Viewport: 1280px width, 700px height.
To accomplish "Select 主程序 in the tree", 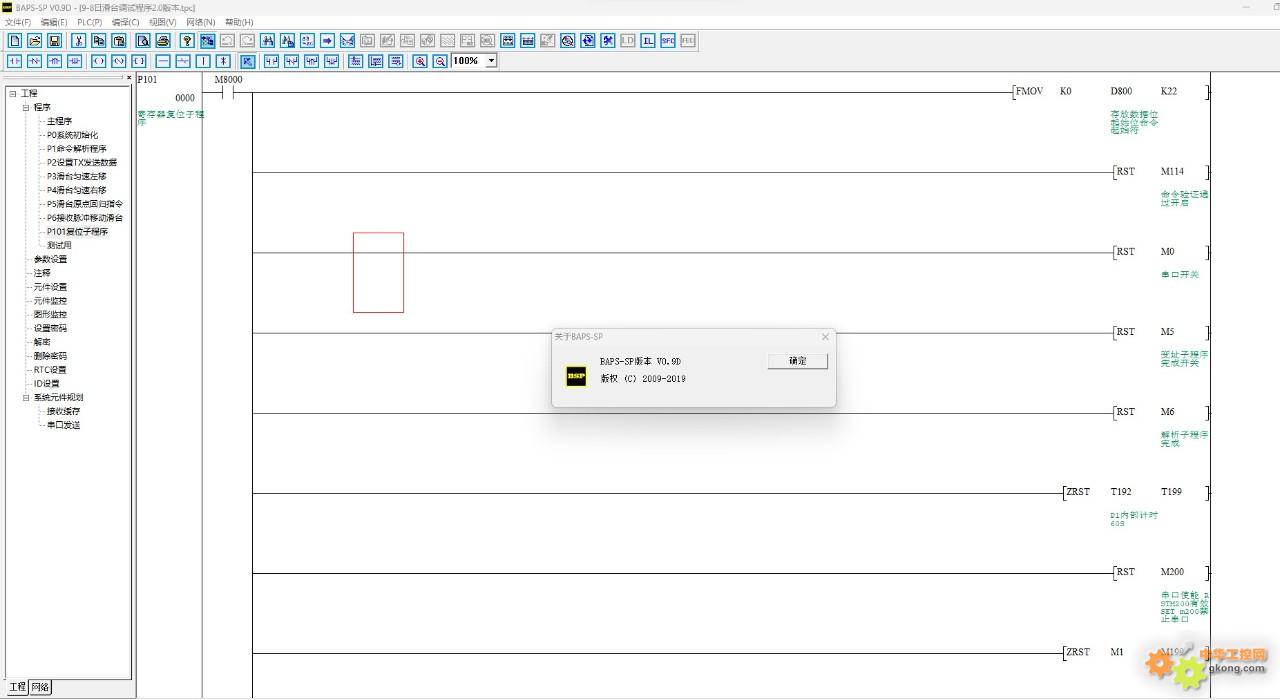I will point(59,121).
